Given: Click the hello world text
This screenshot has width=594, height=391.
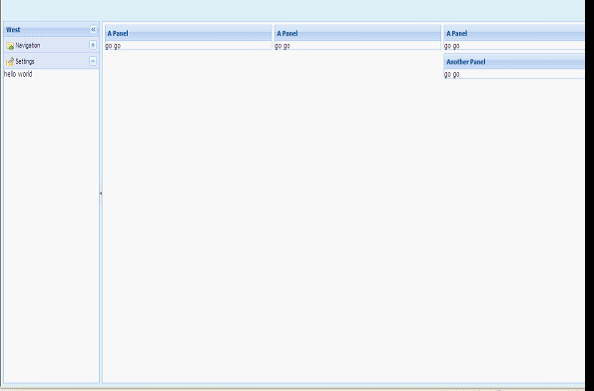Looking at the screenshot, I should pos(18,74).
